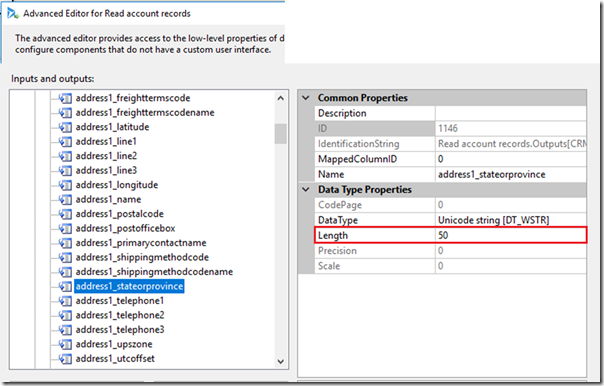
Task: Click the Description value field
Action: click(511, 113)
